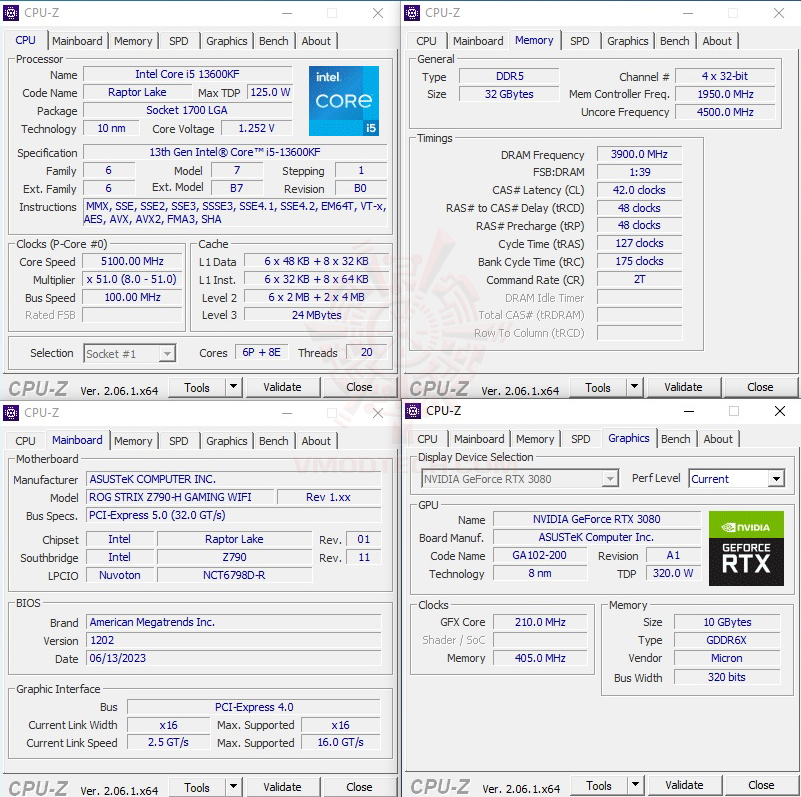Click Close button in Graphics window
Image resolution: width=801 pixels, height=797 pixels.
point(761,785)
